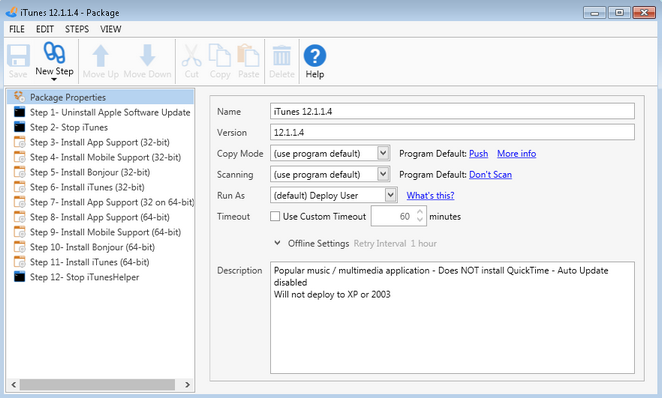Viewport: 662px width, 398px height.
Task: Click the install icon of Step 11 iTunes (64-bit)
Action: point(19,262)
